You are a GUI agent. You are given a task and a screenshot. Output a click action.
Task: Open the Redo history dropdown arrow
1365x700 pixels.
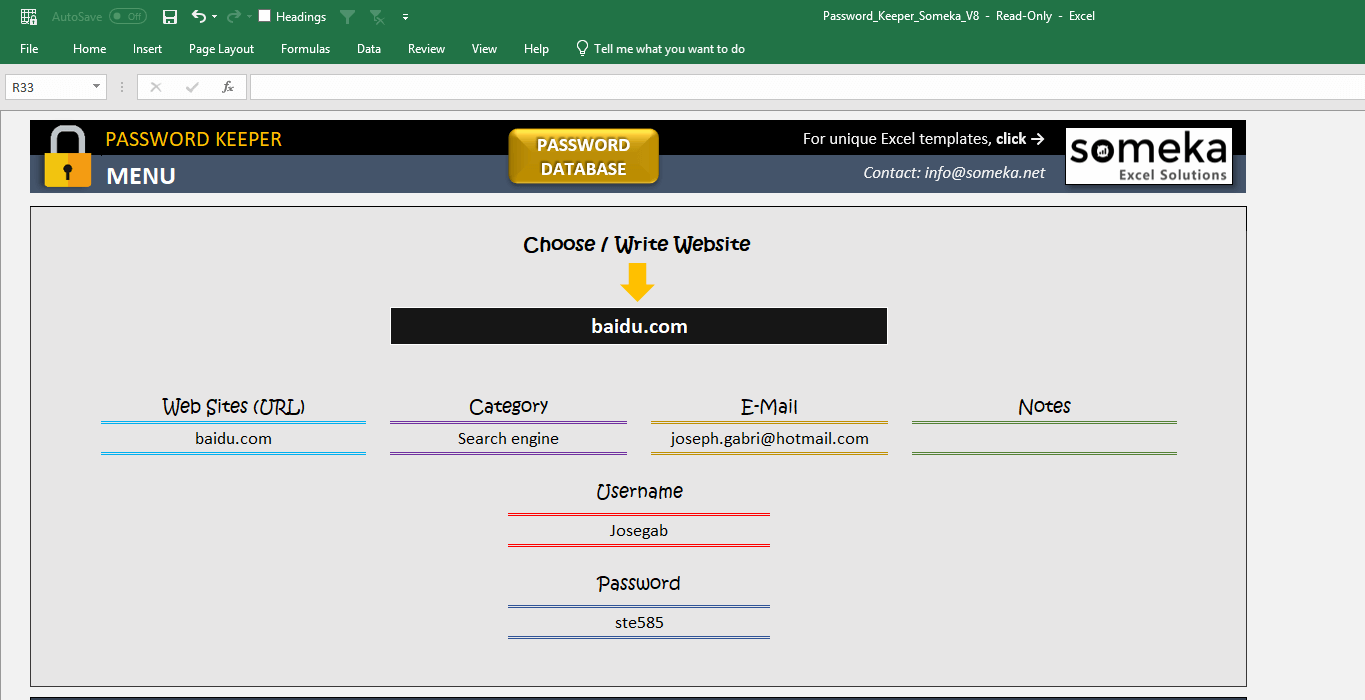click(x=249, y=17)
